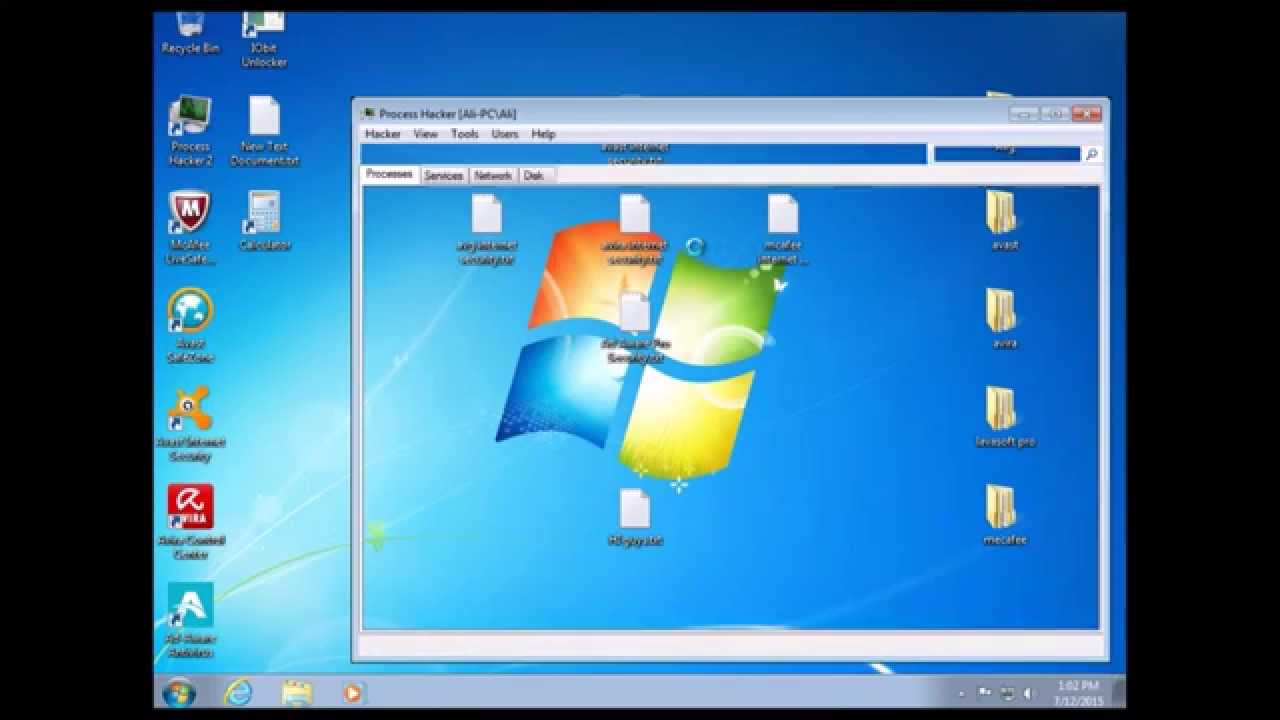Viewport: 1280px width, 720px height.
Task: Open the Hacker menu
Action: click(x=382, y=134)
